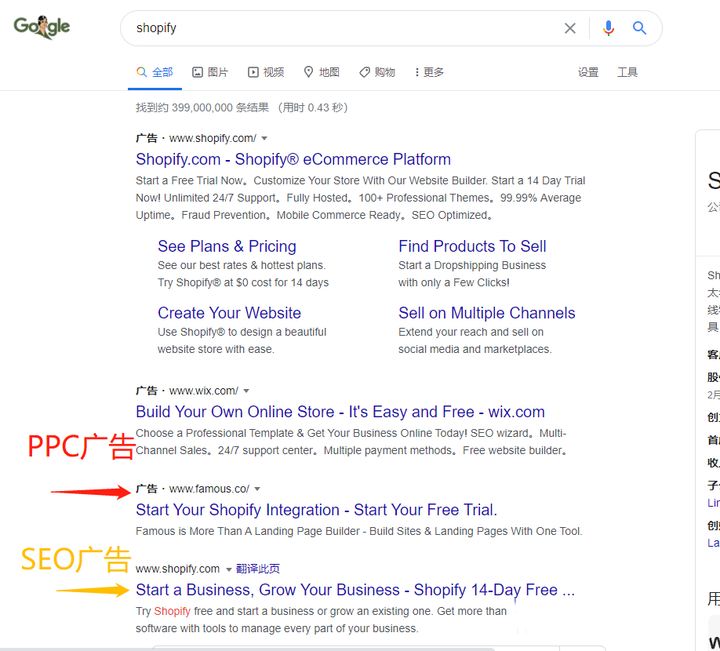Image resolution: width=720 pixels, height=651 pixels.
Task: Switch to the 图片 tab
Action: [x=210, y=72]
